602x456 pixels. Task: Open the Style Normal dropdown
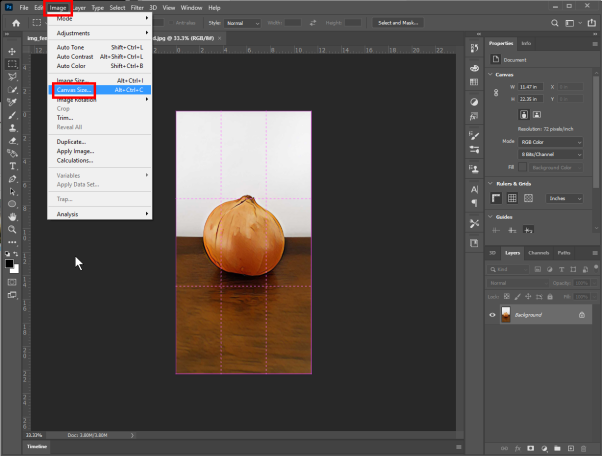(242, 23)
